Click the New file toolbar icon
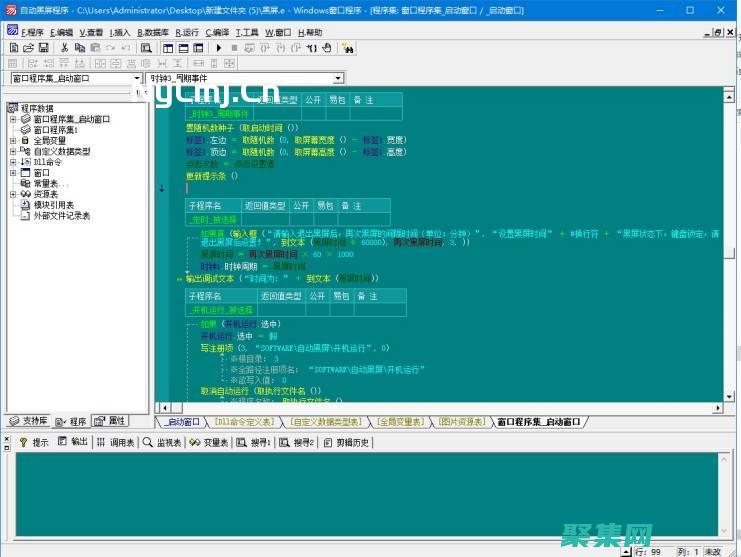Viewport: 741px width, 557px height. pos(13,47)
